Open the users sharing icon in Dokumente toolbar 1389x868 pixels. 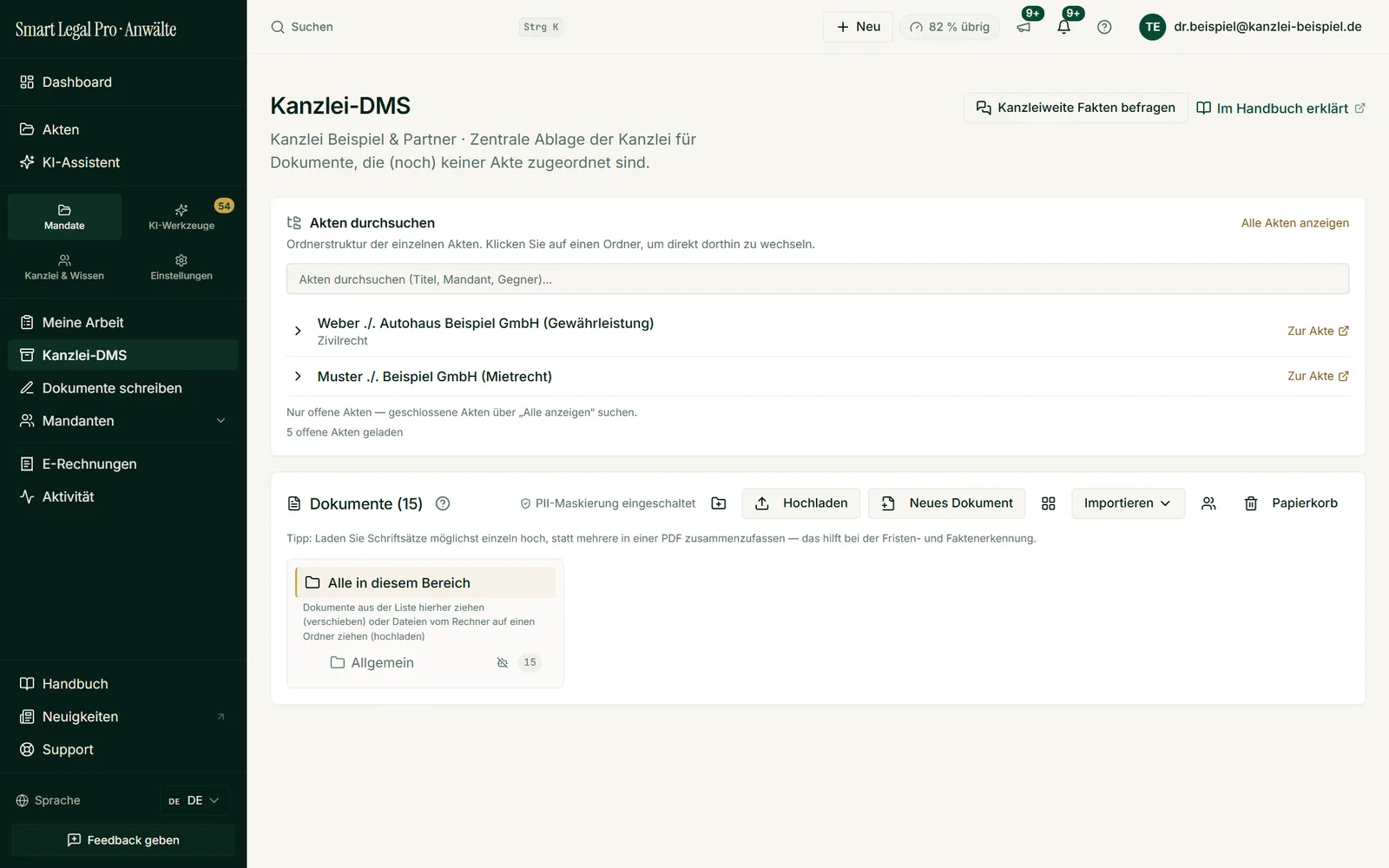tap(1208, 503)
